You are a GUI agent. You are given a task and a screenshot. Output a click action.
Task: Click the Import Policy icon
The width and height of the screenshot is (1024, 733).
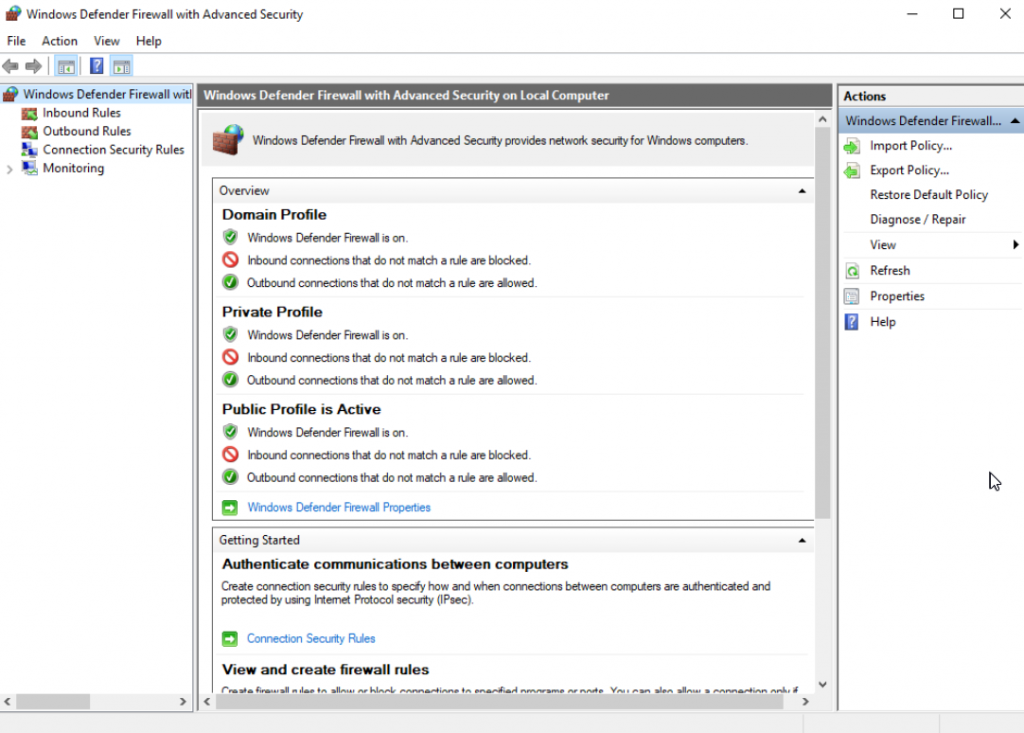(x=851, y=145)
